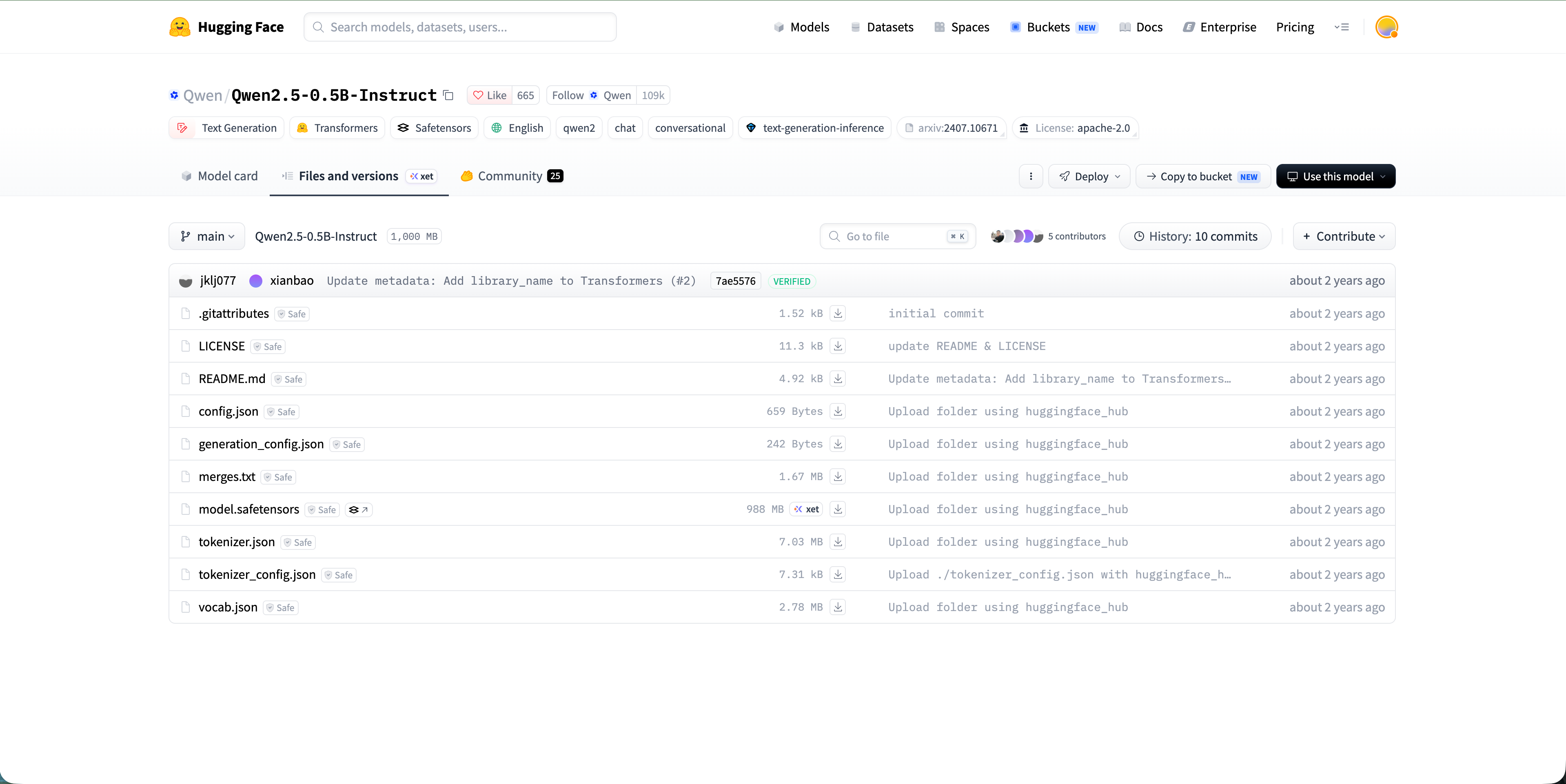Viewport: 1566px width, 784px height.
Task: Open commit hash 7ae5576
Action: pyautogui.click(x=735, y=281)
